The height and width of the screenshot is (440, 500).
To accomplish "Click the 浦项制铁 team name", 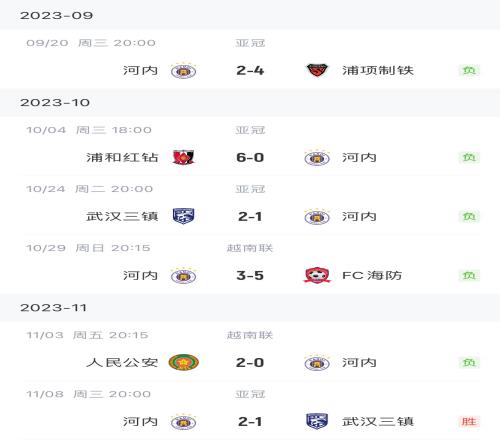I will coord(378,70).
